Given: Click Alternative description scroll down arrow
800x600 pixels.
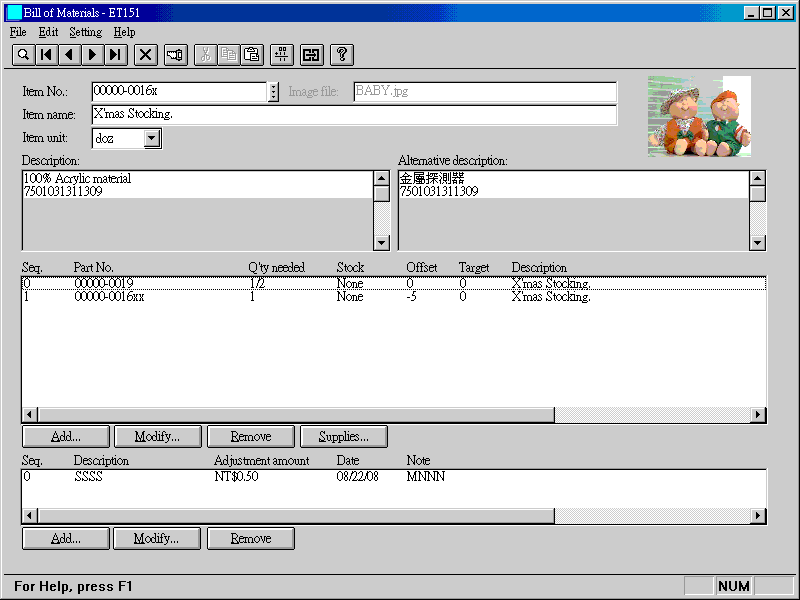Looking at the screenshot, I should (758, 242).
